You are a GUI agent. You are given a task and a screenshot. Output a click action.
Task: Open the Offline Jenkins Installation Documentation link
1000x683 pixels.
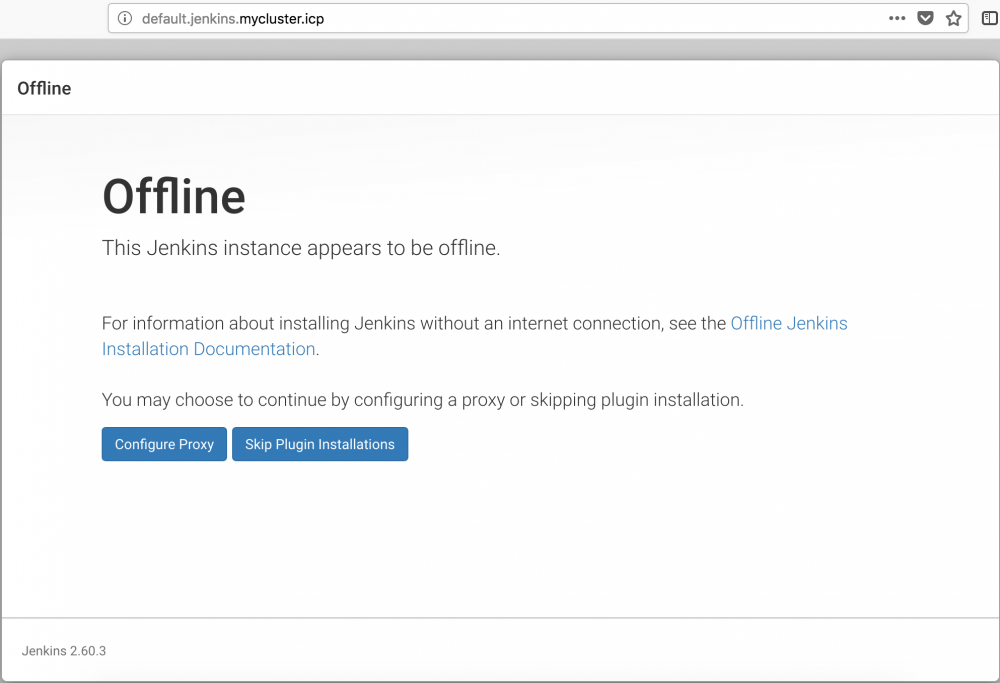tap(788, 323)
